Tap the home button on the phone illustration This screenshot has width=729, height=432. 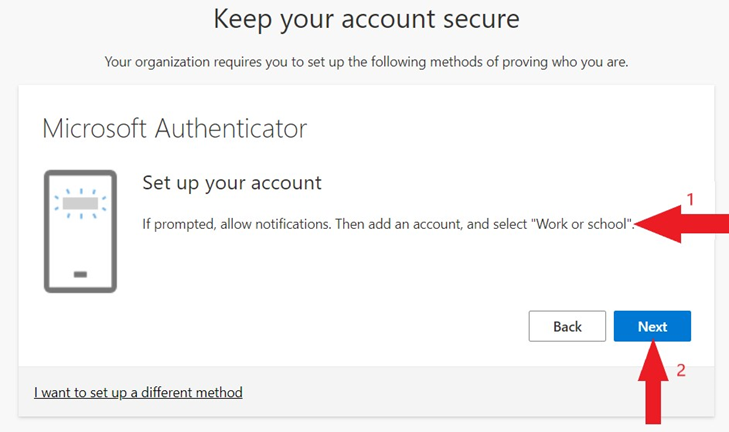click(80, 274)
